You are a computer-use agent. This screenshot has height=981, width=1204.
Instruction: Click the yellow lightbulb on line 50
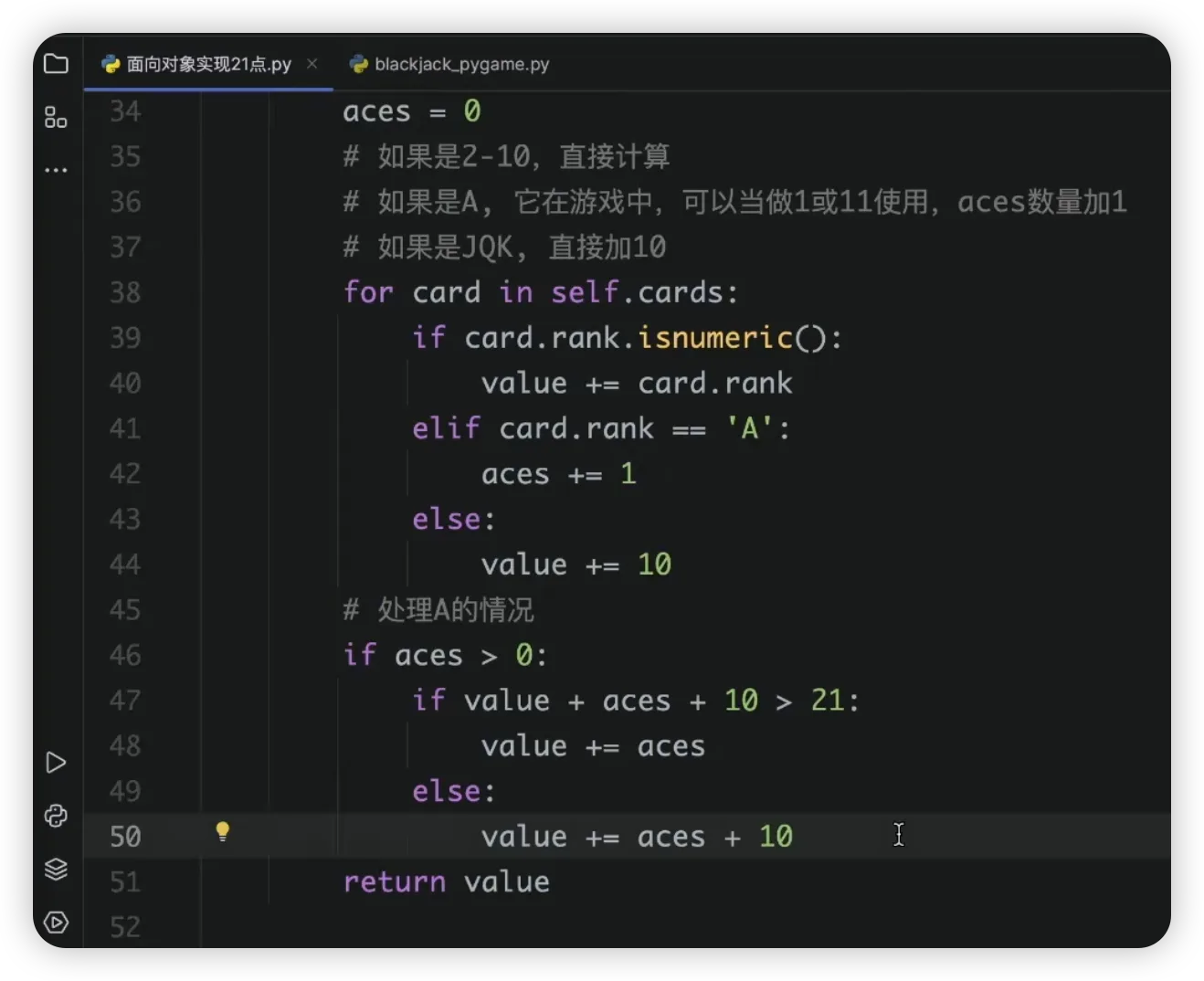(x=222, y=832)
